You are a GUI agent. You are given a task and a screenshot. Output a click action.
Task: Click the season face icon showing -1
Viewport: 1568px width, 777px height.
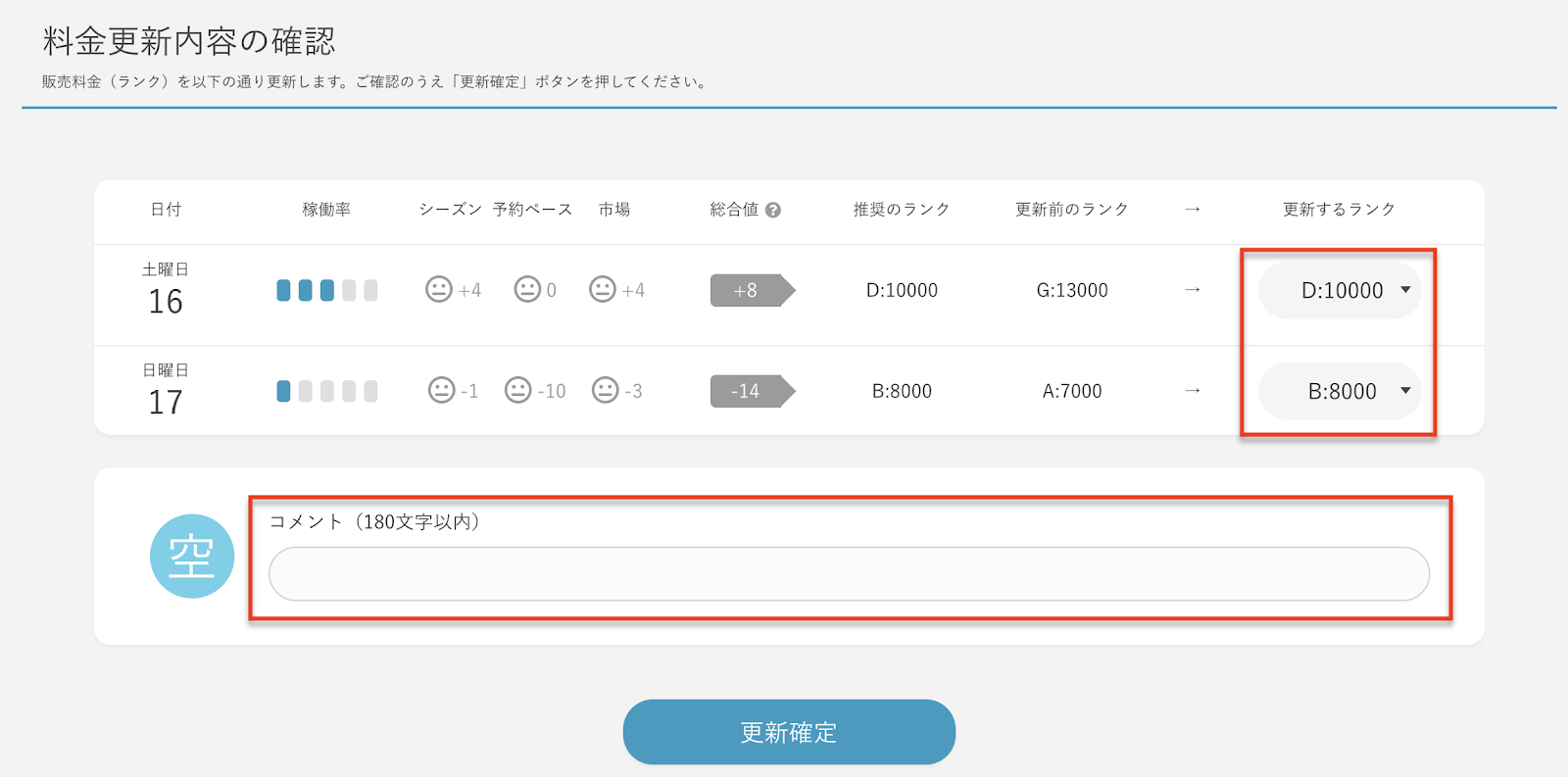click(442, 390)
